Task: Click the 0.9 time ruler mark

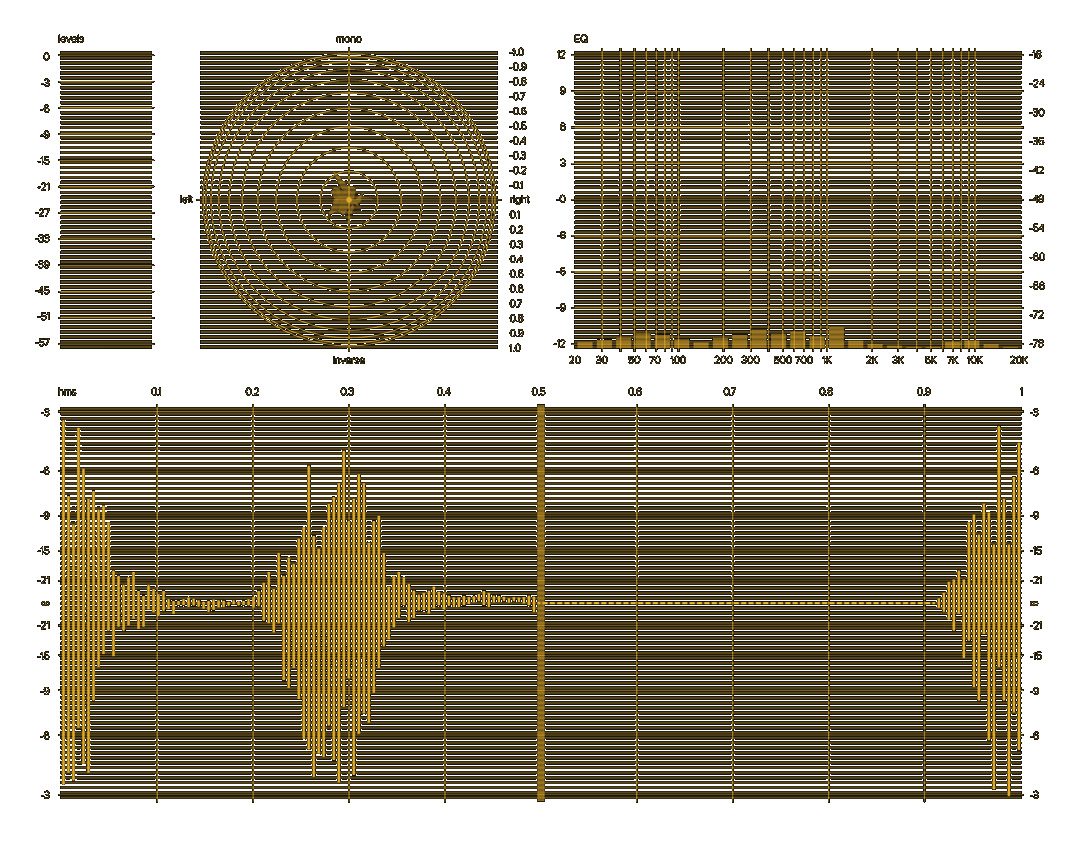Action: point(924,392)
